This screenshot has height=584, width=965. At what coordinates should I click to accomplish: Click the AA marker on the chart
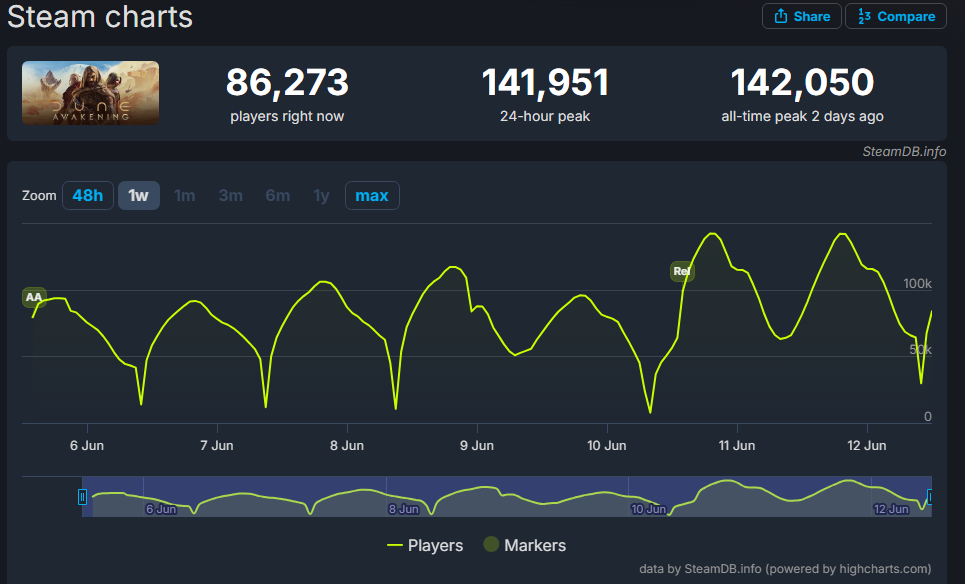[x=34, y=297]
